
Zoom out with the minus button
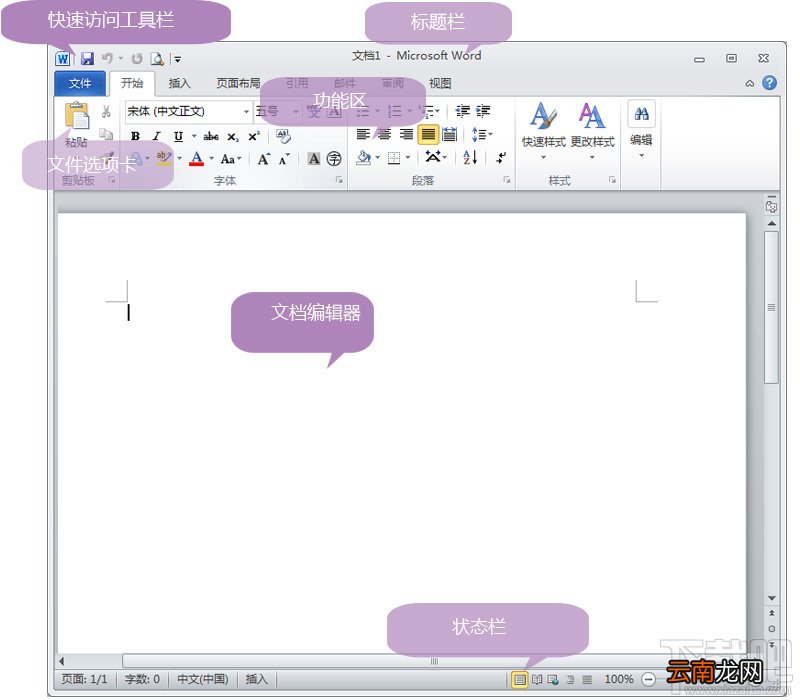[x=648, y=679]
